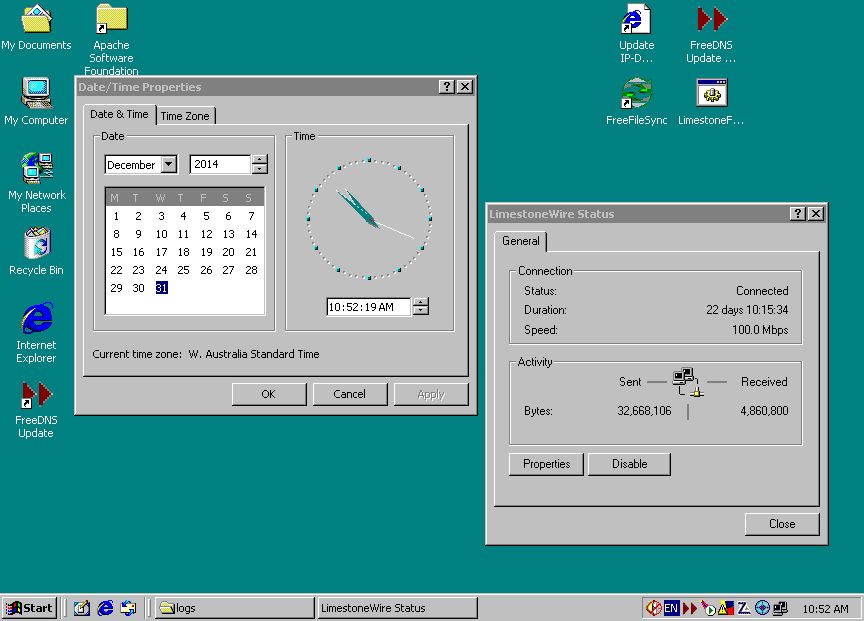
Task: Click the Speed value 100.0 Mbps
Action: click(760, 330)
